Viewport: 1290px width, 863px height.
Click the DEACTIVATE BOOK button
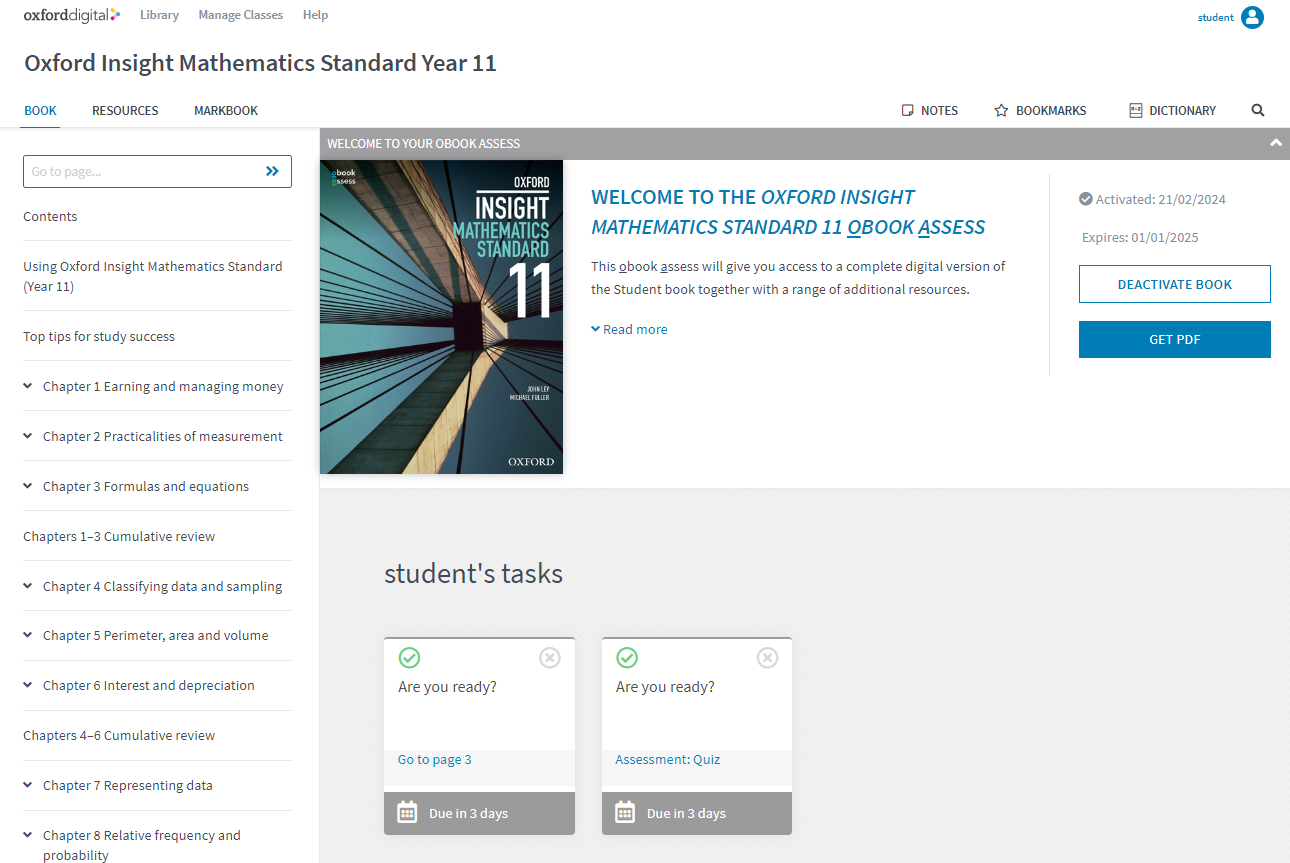pyautogui.click(x=1174, y=284)
